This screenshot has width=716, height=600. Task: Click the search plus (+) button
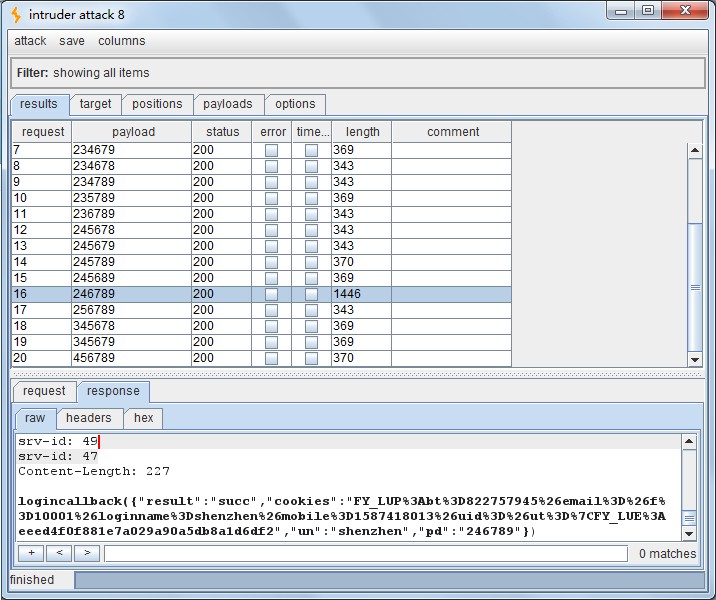pos(31,553)
